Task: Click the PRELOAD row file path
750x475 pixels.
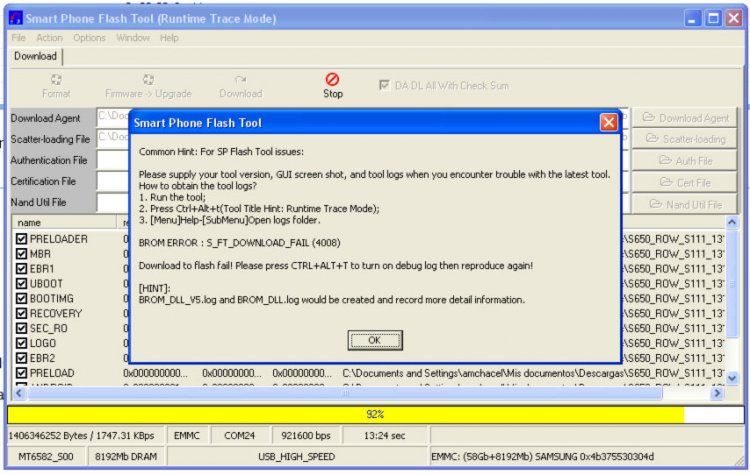Action: click(533, 373)
